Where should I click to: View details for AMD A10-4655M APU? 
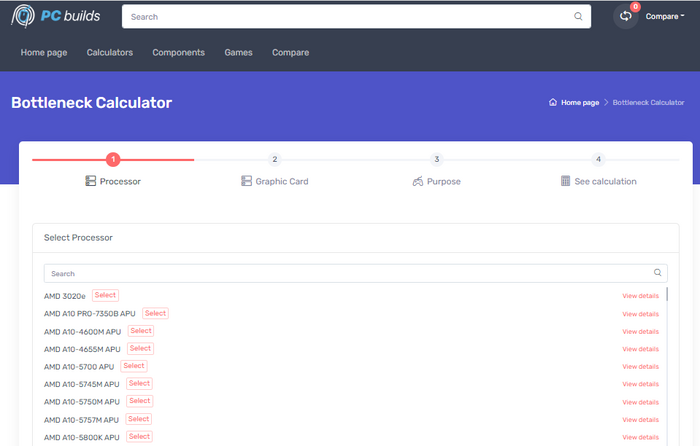coord(641,349)
